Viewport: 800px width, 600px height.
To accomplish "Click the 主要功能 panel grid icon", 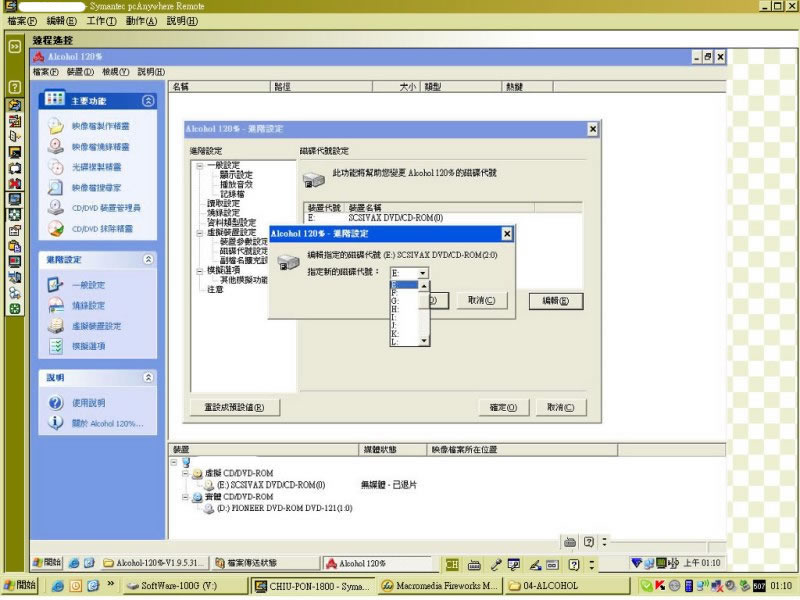I will pyautogui.click(x=55, y=98).
